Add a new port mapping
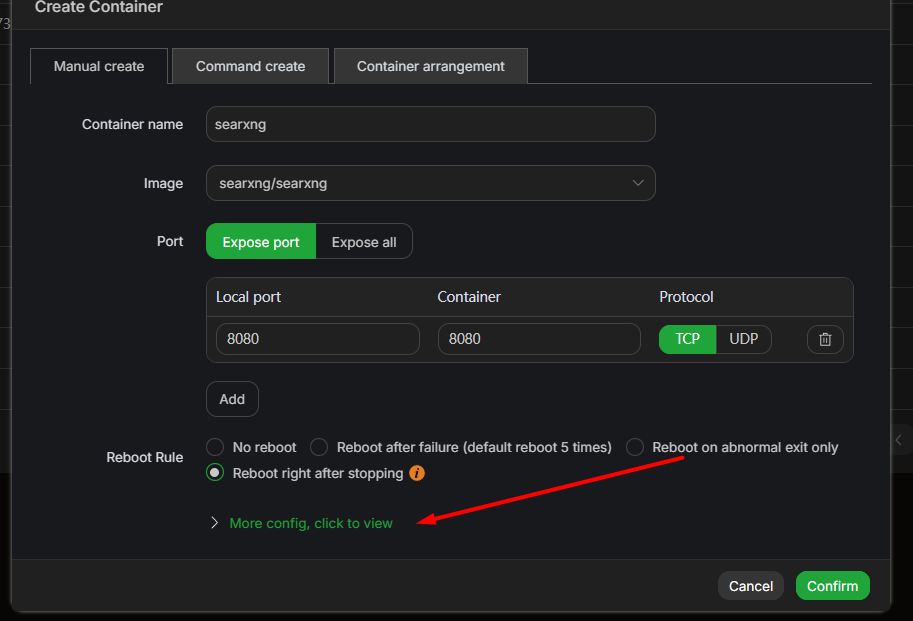 232,399
